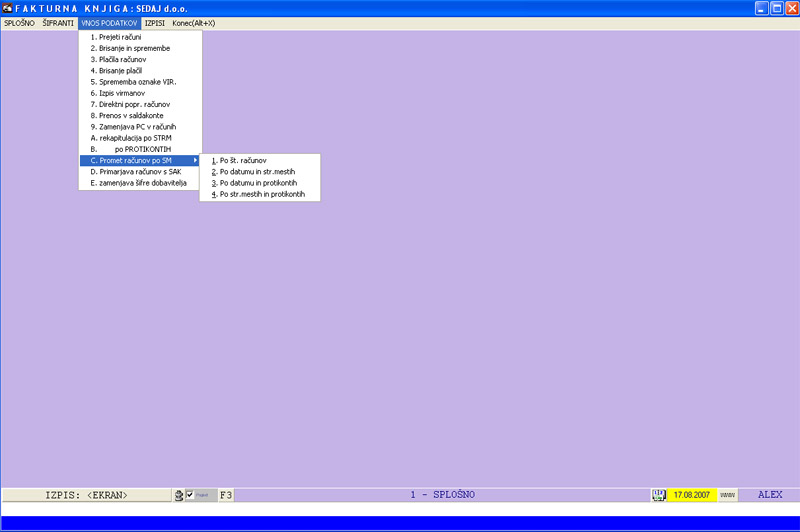
Task: Click the application icon in title bar
Action: tap(7, 8)
